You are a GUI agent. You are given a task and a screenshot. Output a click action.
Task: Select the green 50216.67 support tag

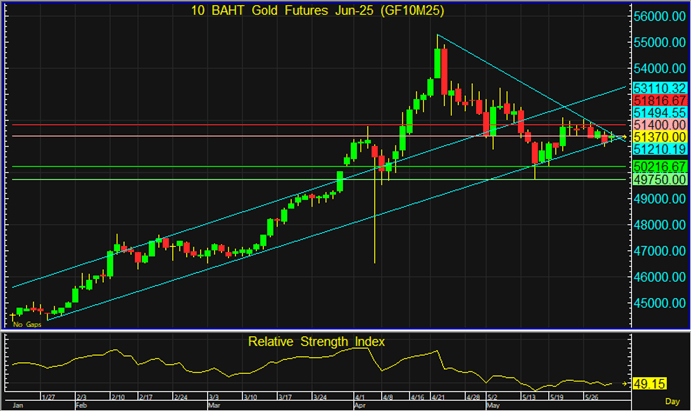click(x=660, y=166)
